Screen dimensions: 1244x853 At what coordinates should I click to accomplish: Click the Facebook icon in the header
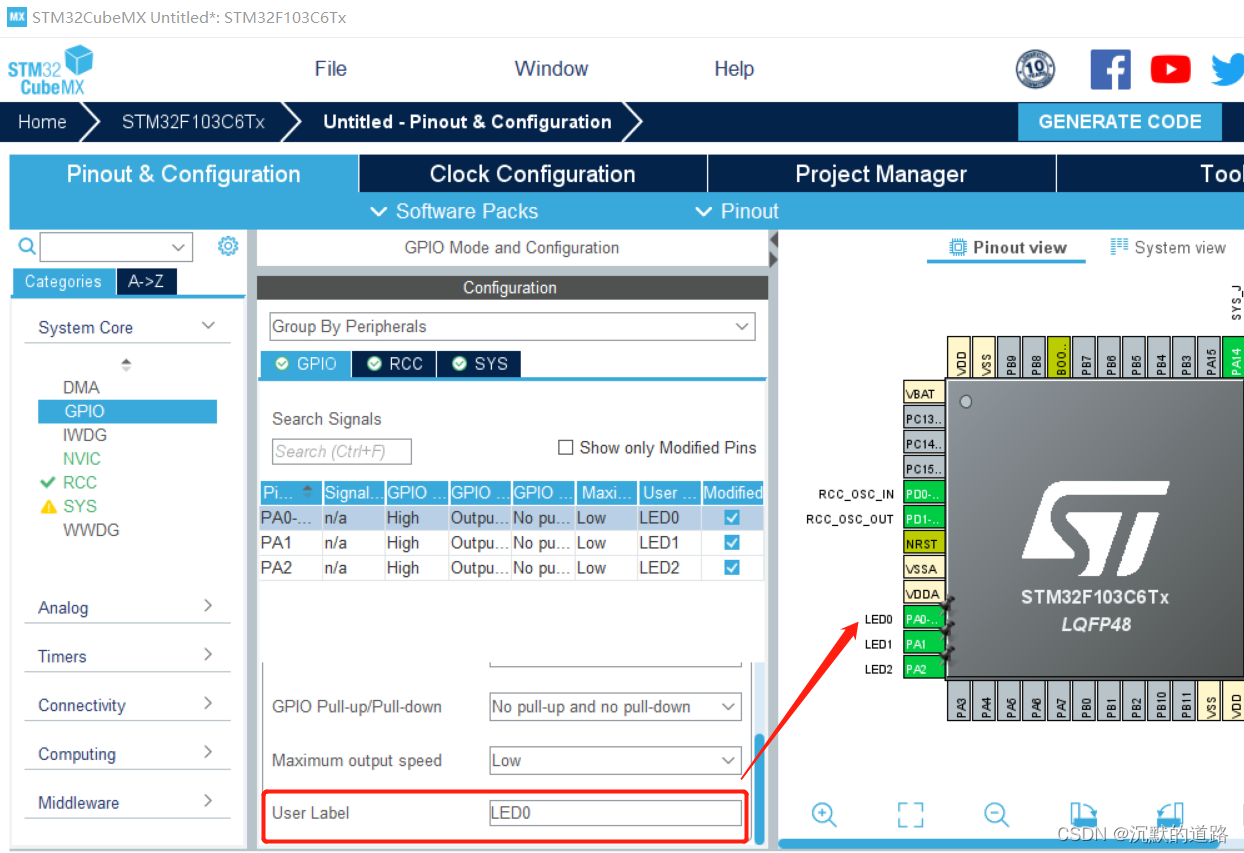pyautogui.click(x=1110, y=70)
